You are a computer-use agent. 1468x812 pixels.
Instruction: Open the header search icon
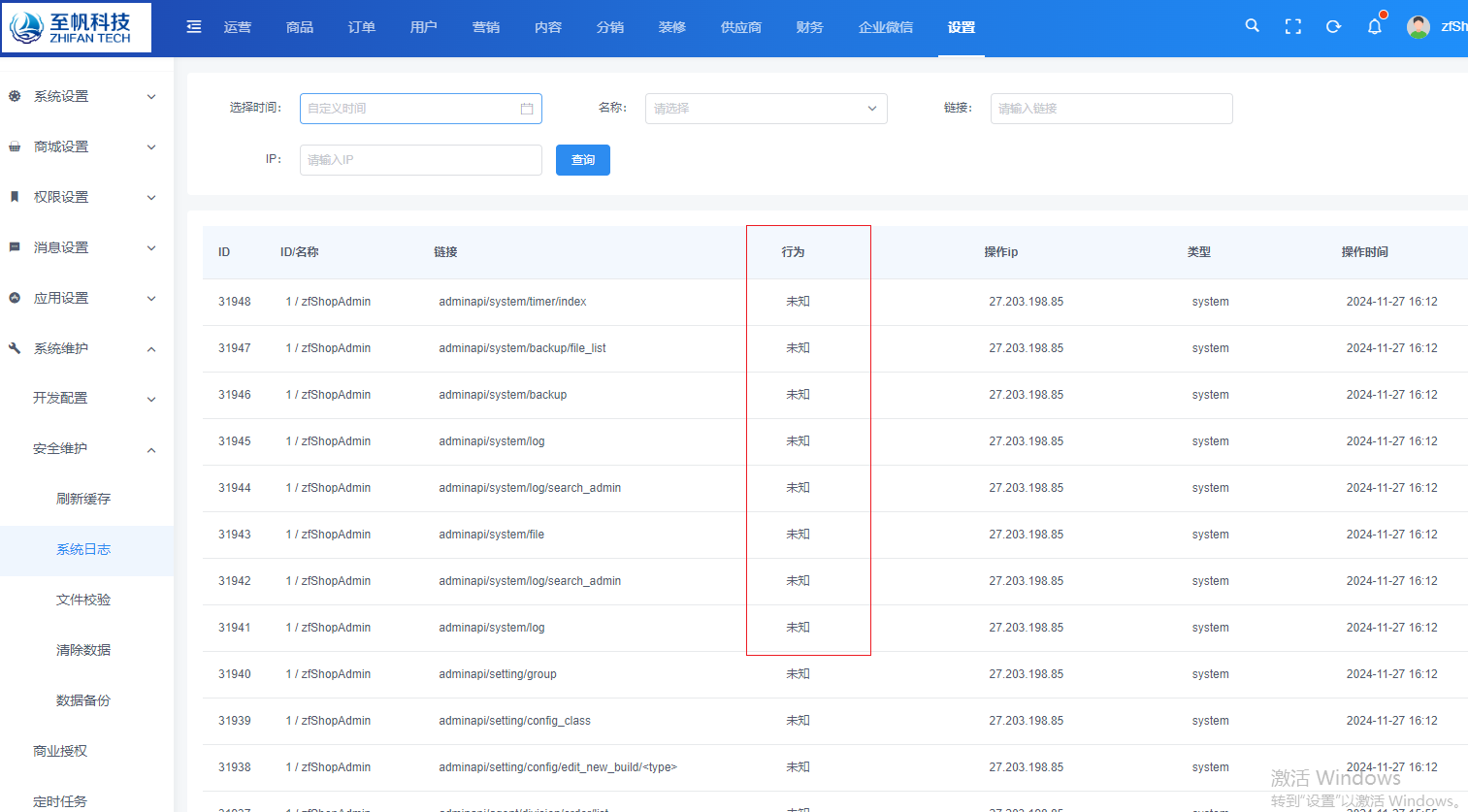point(1253,26)
